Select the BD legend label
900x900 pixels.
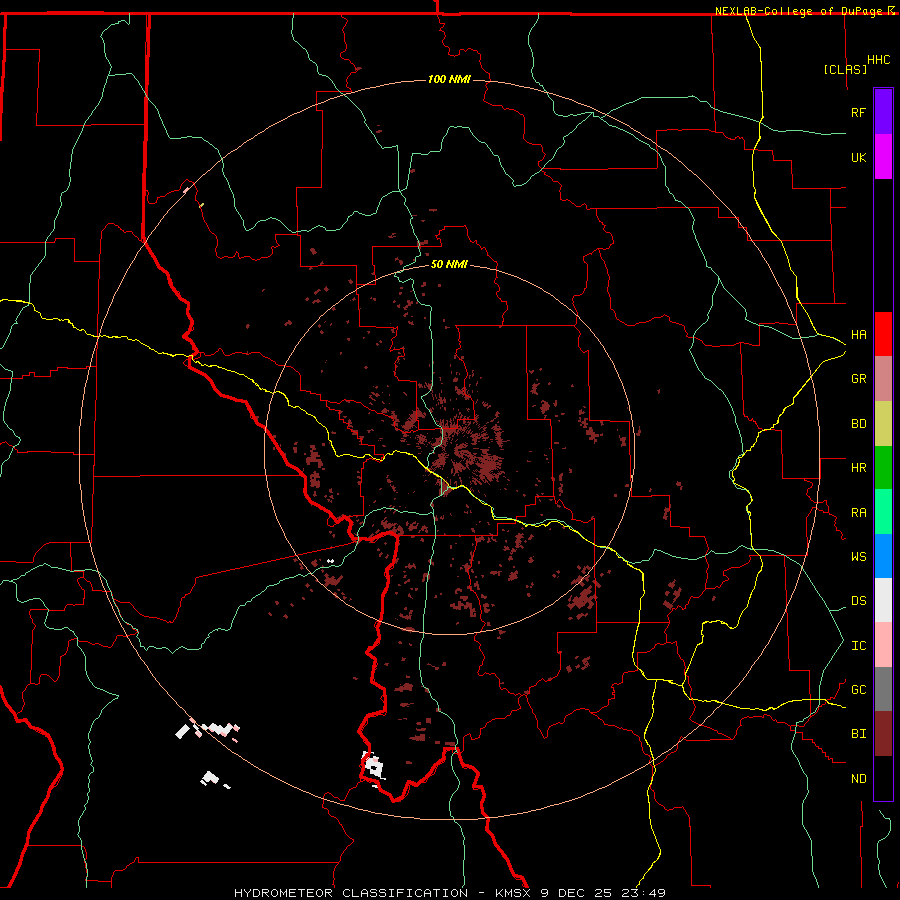click(858, 424)
